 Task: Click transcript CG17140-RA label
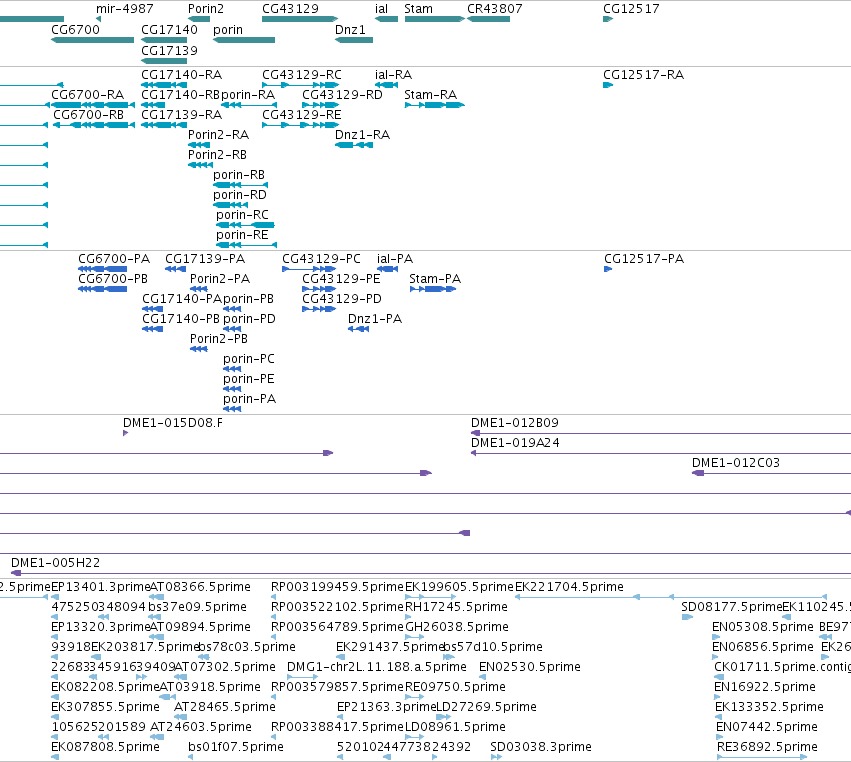tap(181, 75)
